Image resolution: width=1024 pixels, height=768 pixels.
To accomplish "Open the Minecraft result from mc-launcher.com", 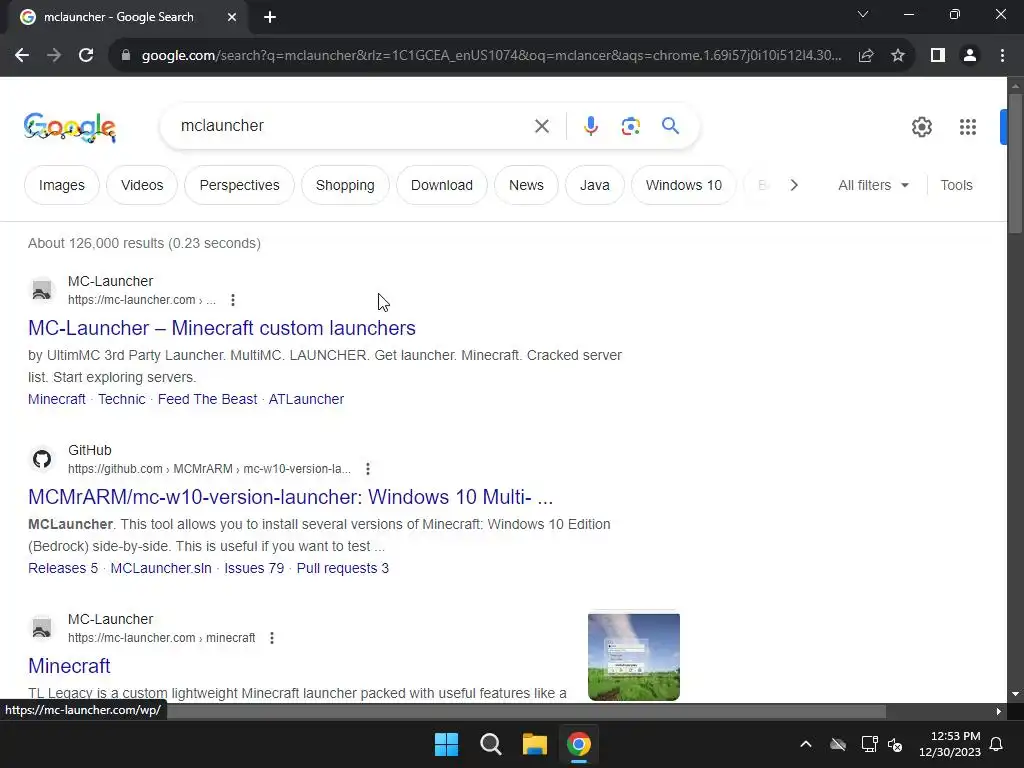I will click(69, 666).
